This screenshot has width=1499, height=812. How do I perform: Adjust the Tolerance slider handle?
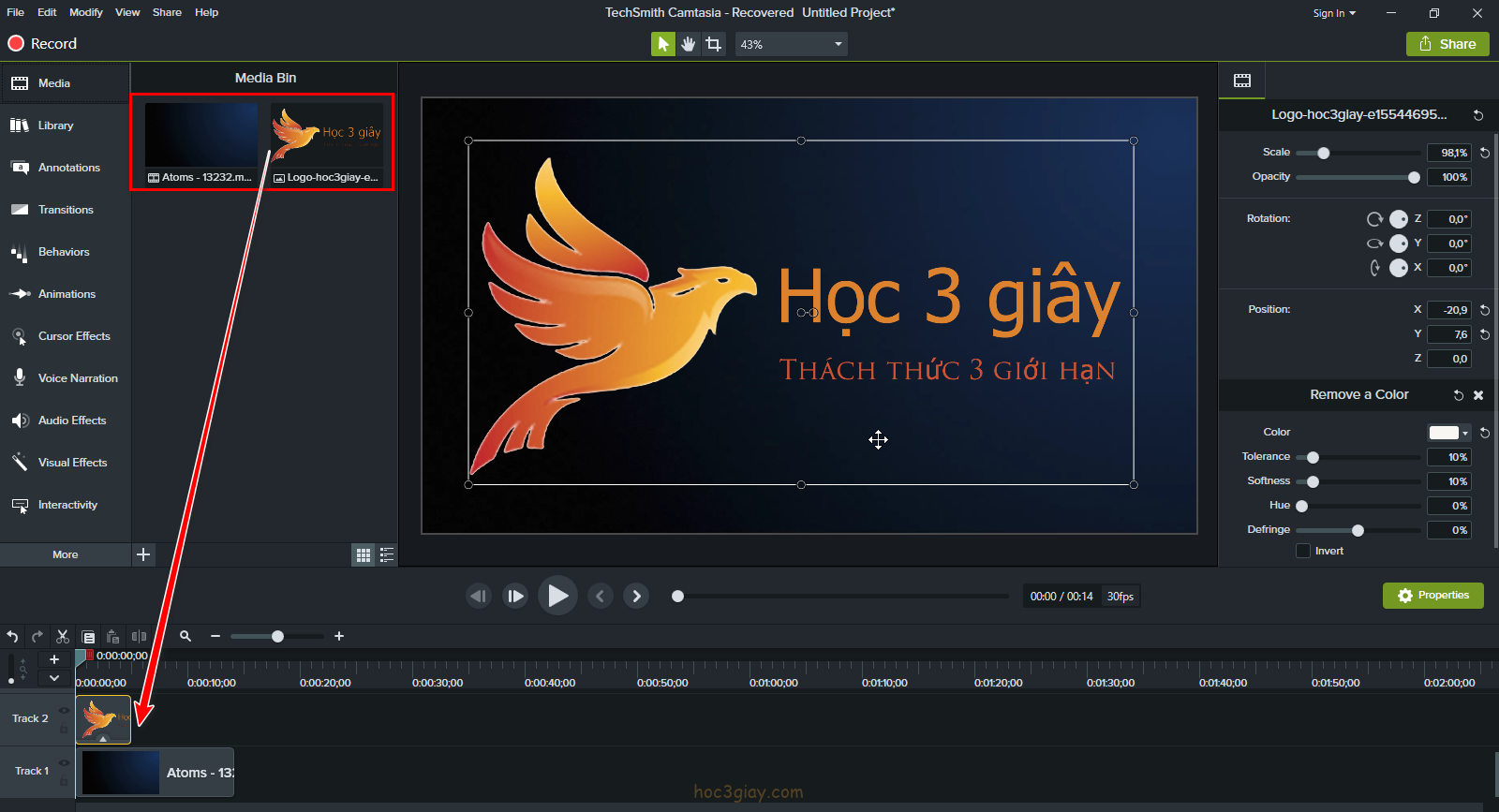point(1313,457)
